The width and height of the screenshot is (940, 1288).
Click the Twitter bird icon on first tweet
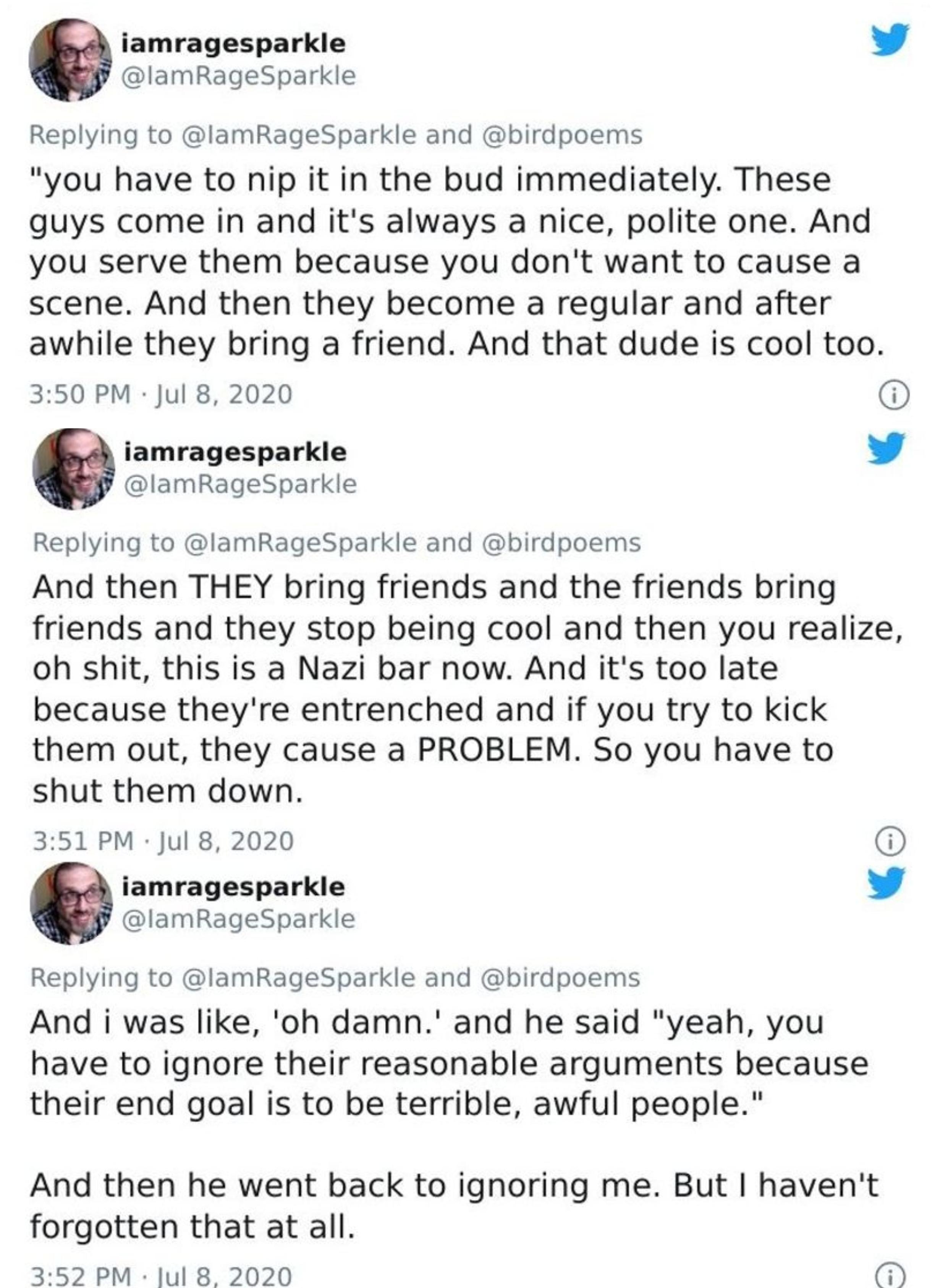click(x=890, y=39)
